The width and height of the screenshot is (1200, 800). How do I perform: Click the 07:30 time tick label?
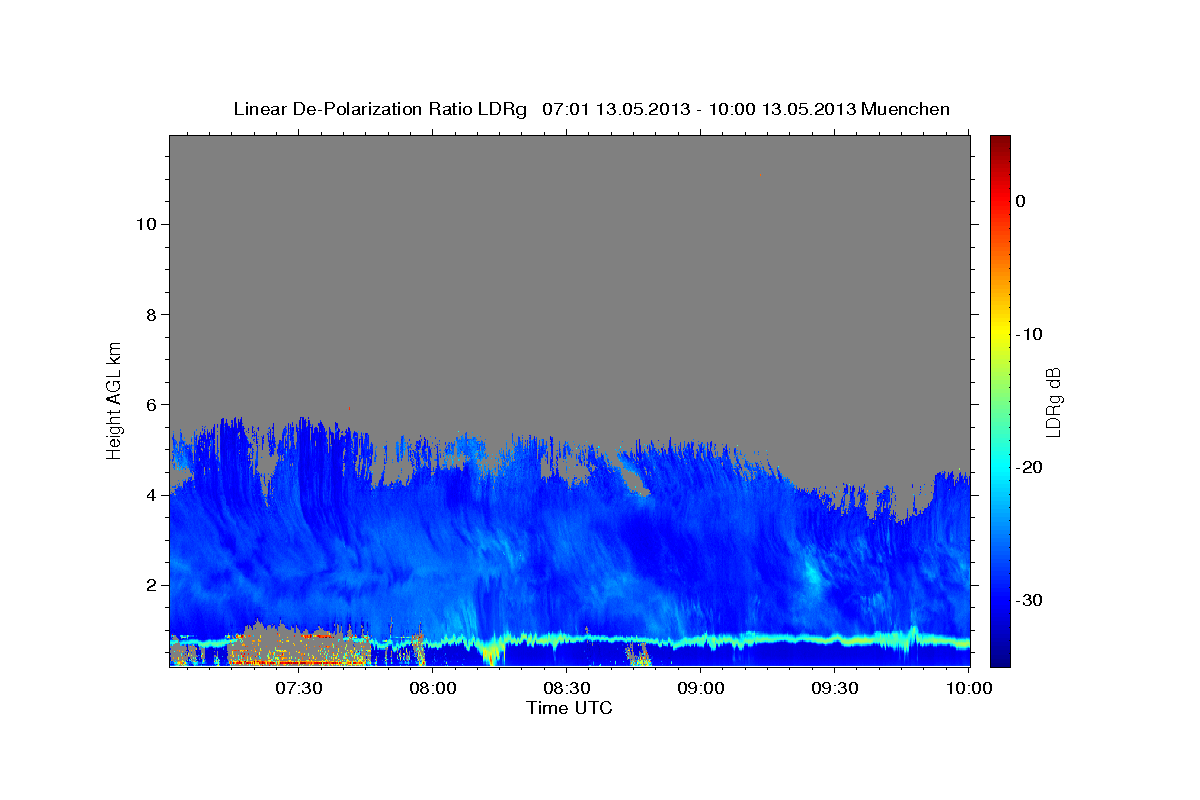(298, 688)
